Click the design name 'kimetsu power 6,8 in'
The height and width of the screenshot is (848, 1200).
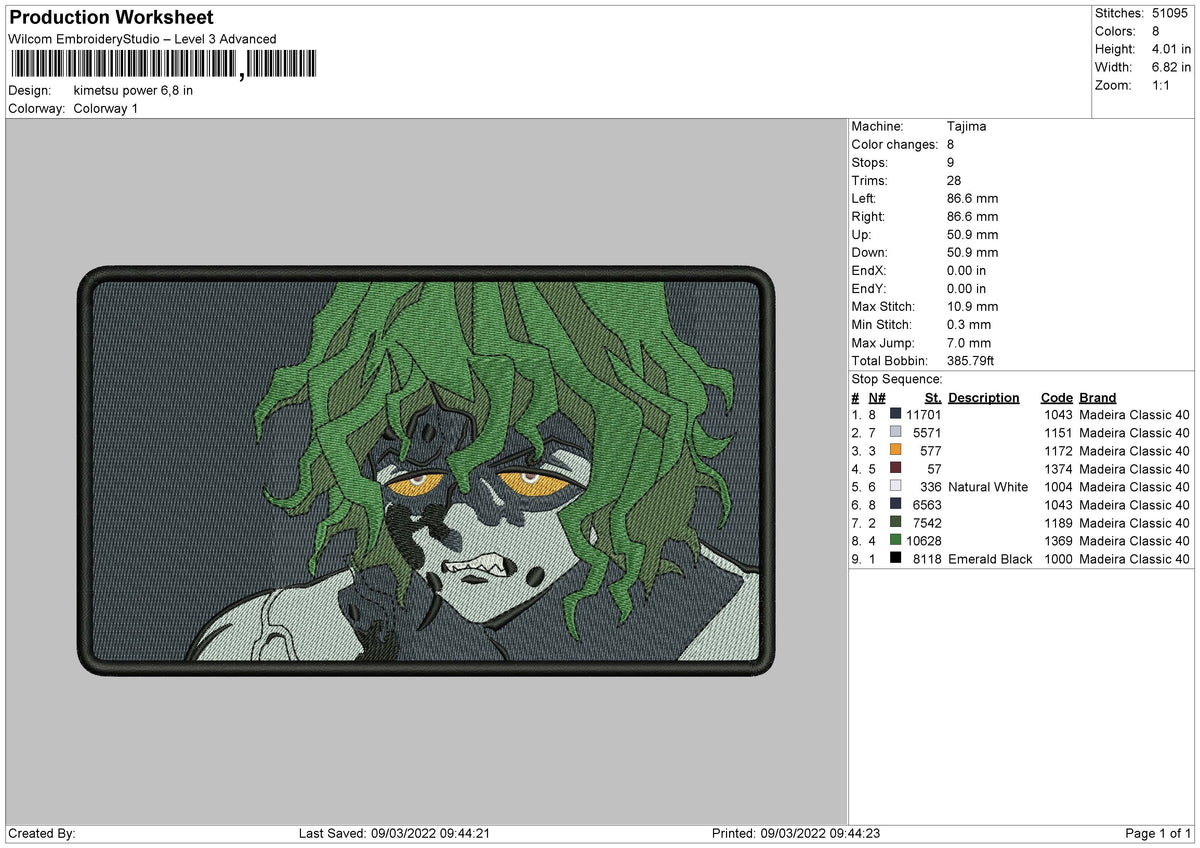tap(133, 90)
